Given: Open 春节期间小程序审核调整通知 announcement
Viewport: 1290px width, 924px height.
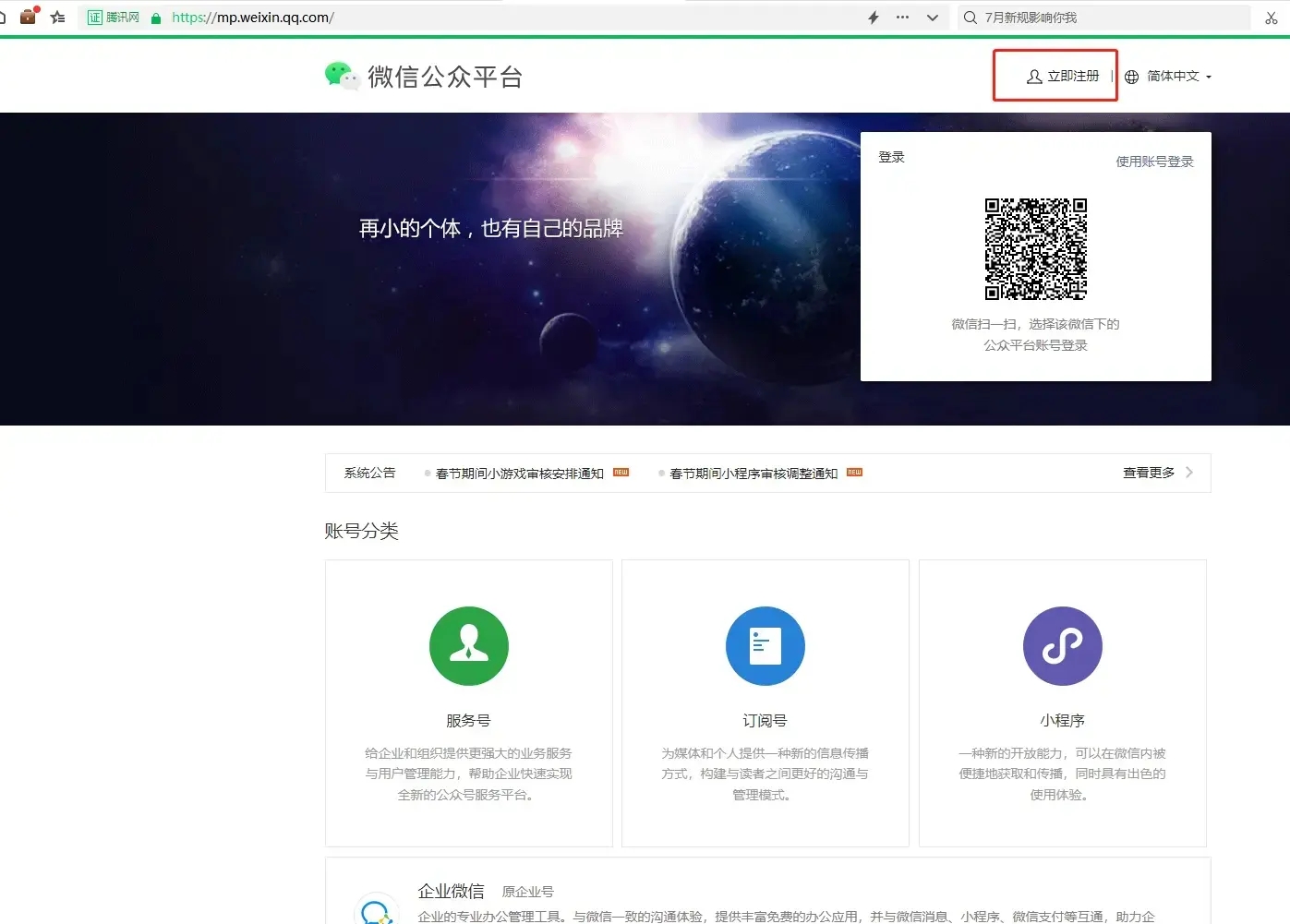Looking at the screenshot, I should coord(754,474).
